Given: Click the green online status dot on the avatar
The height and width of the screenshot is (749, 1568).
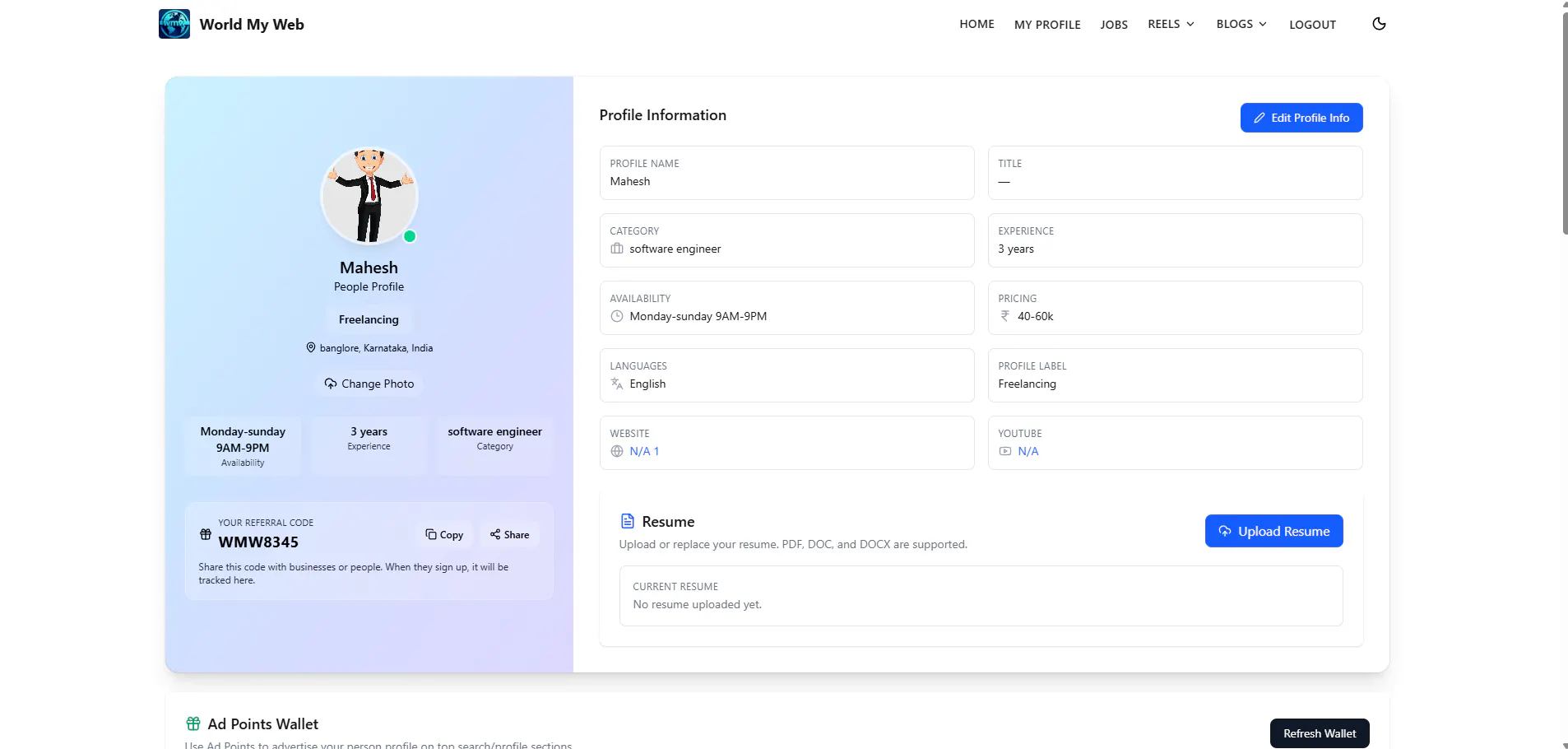Looking at the screenshot, I should click(x=410, y=236).
